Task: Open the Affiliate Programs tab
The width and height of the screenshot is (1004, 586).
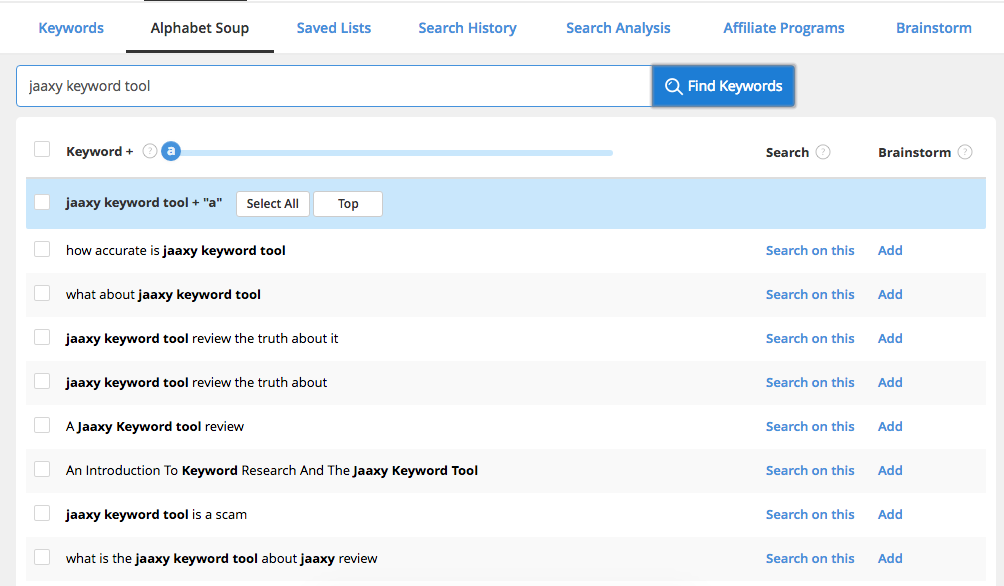Action: [x=784, y=28]
